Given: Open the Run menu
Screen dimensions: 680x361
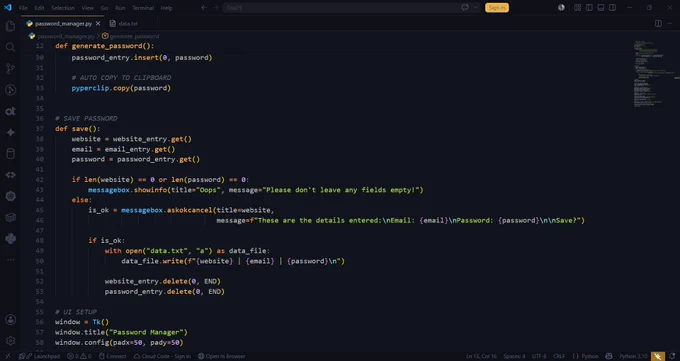Looking at the screenshot, I should (x=120, y=8).
